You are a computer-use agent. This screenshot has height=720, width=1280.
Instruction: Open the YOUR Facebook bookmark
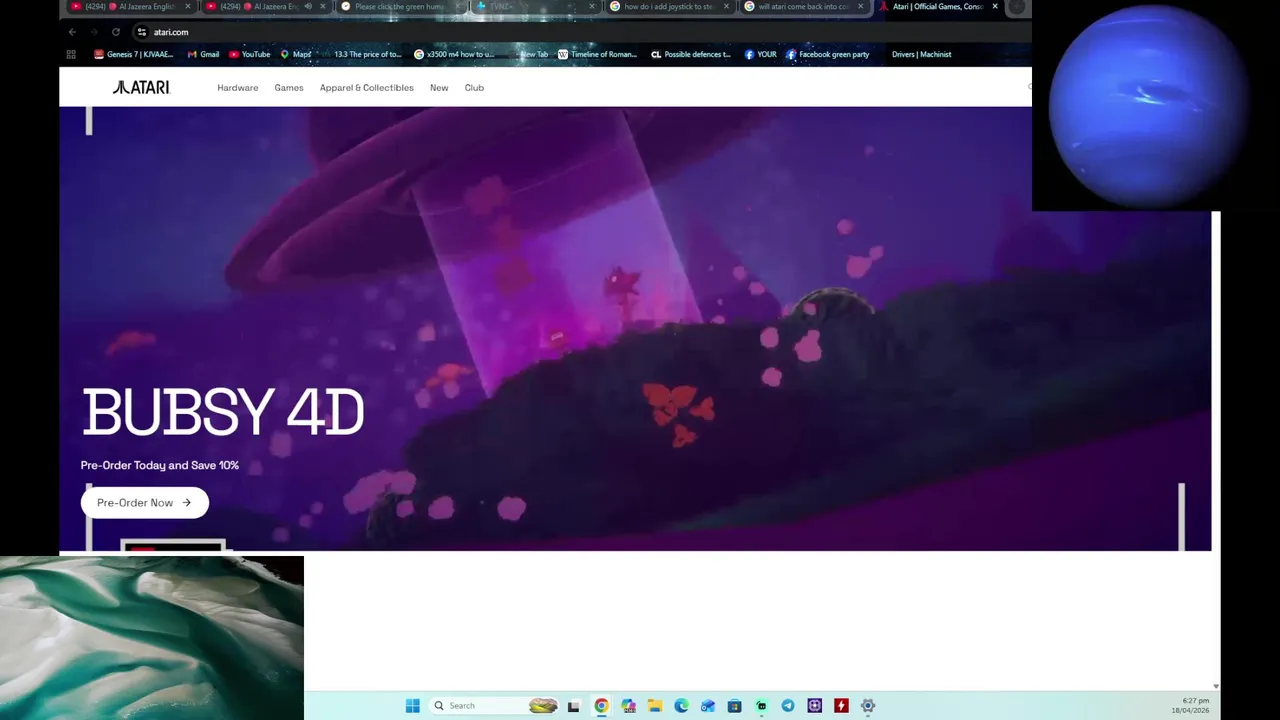[761, 55]
